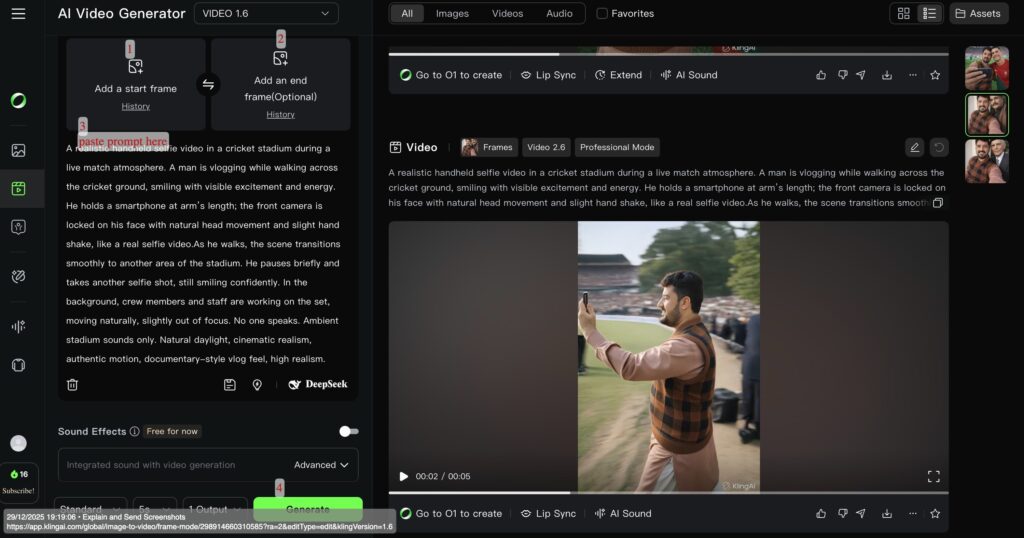Toggle the Sound Effects switch
Image resolution: width=1024 pixels, height=538 pixels.
(x=348, y=431)
